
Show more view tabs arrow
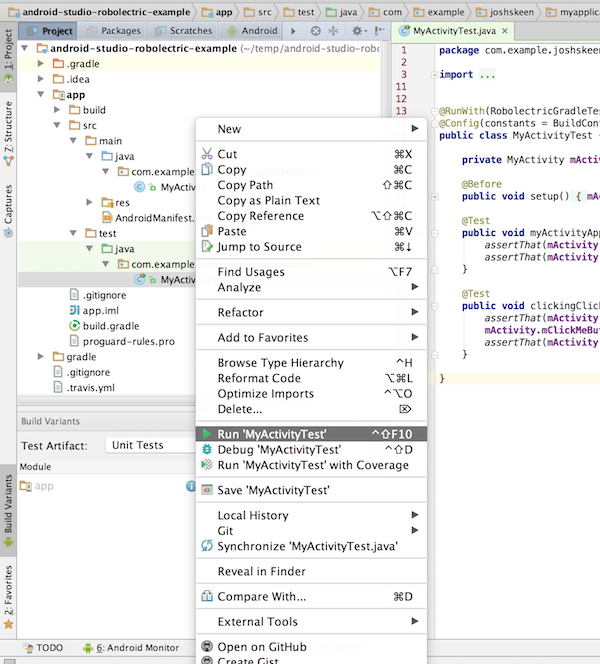pos(293,31)
